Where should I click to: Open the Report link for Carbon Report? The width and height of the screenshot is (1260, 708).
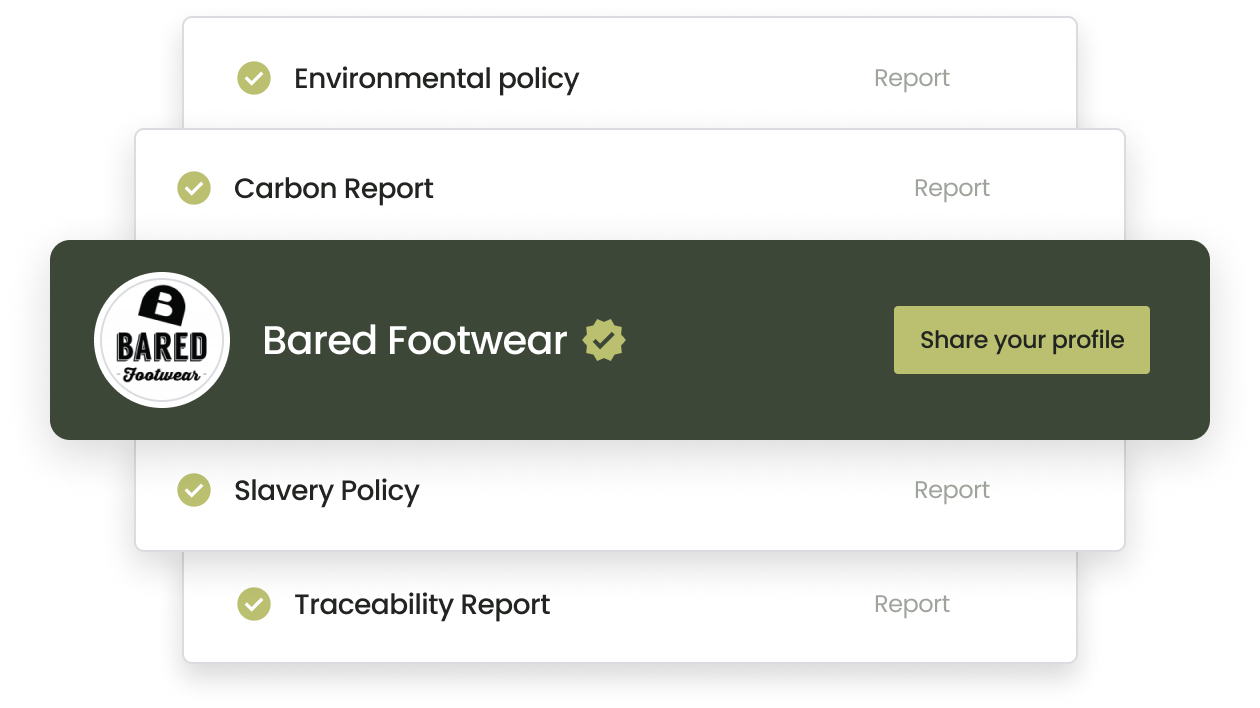coord(952,188)
